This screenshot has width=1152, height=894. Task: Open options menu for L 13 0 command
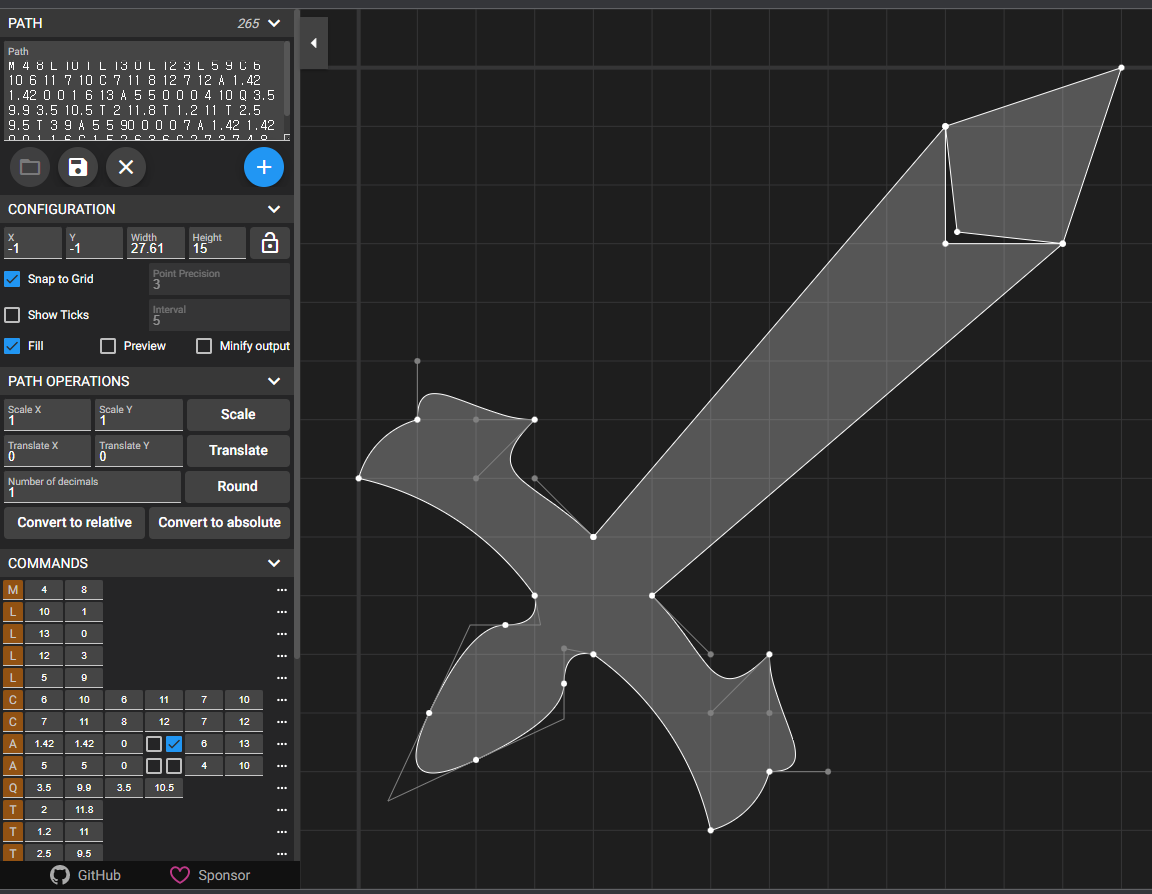coord(281,634)
